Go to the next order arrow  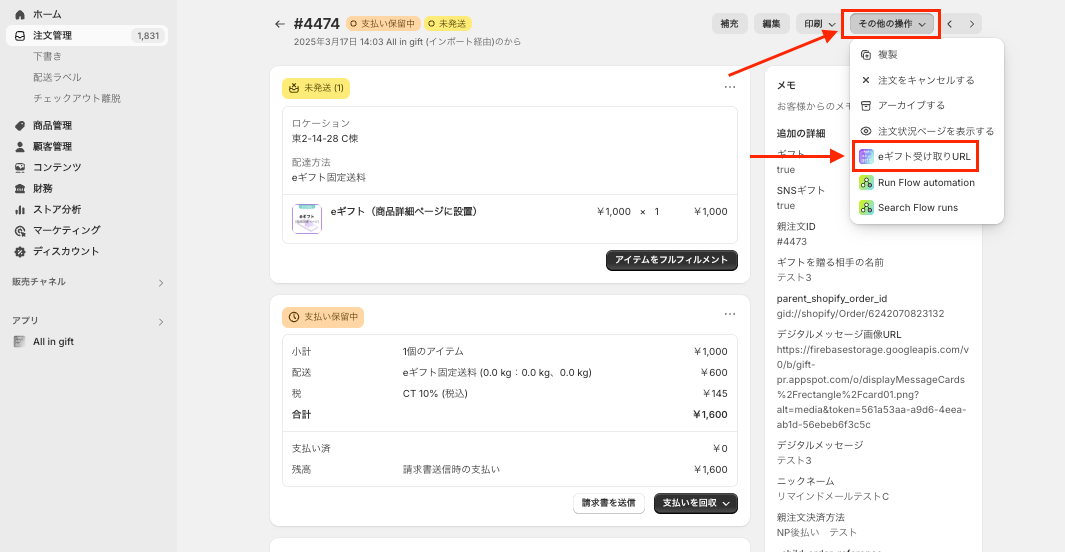click(x=971, y=23)
